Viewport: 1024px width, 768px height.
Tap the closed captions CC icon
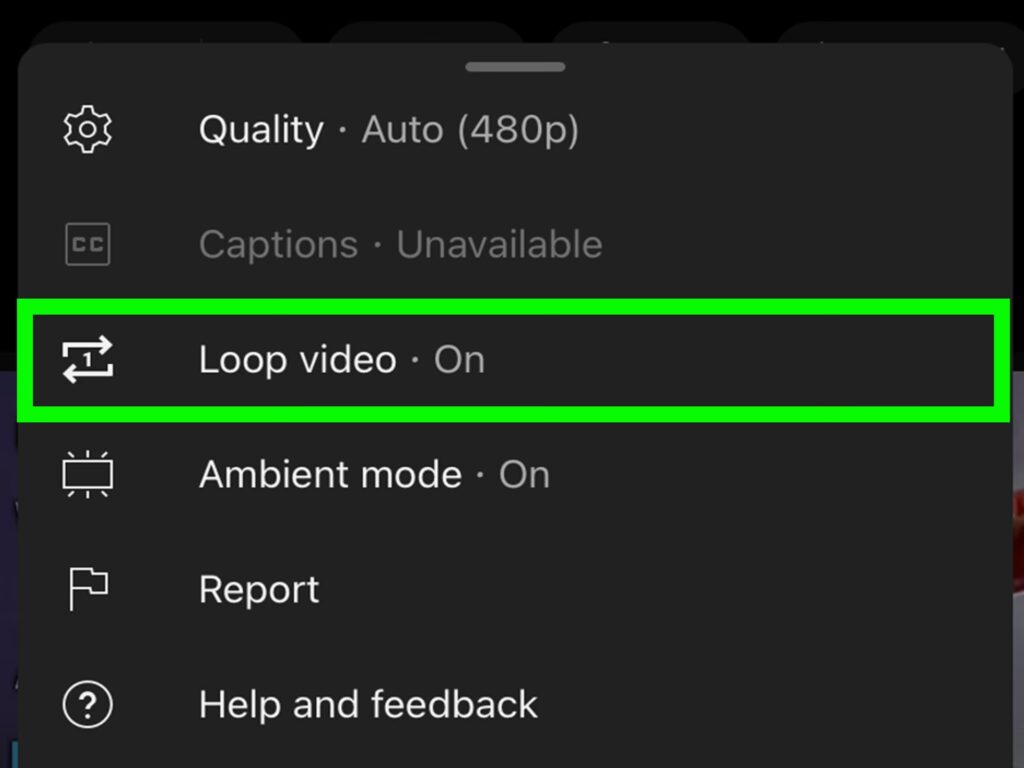pos(88,244)
